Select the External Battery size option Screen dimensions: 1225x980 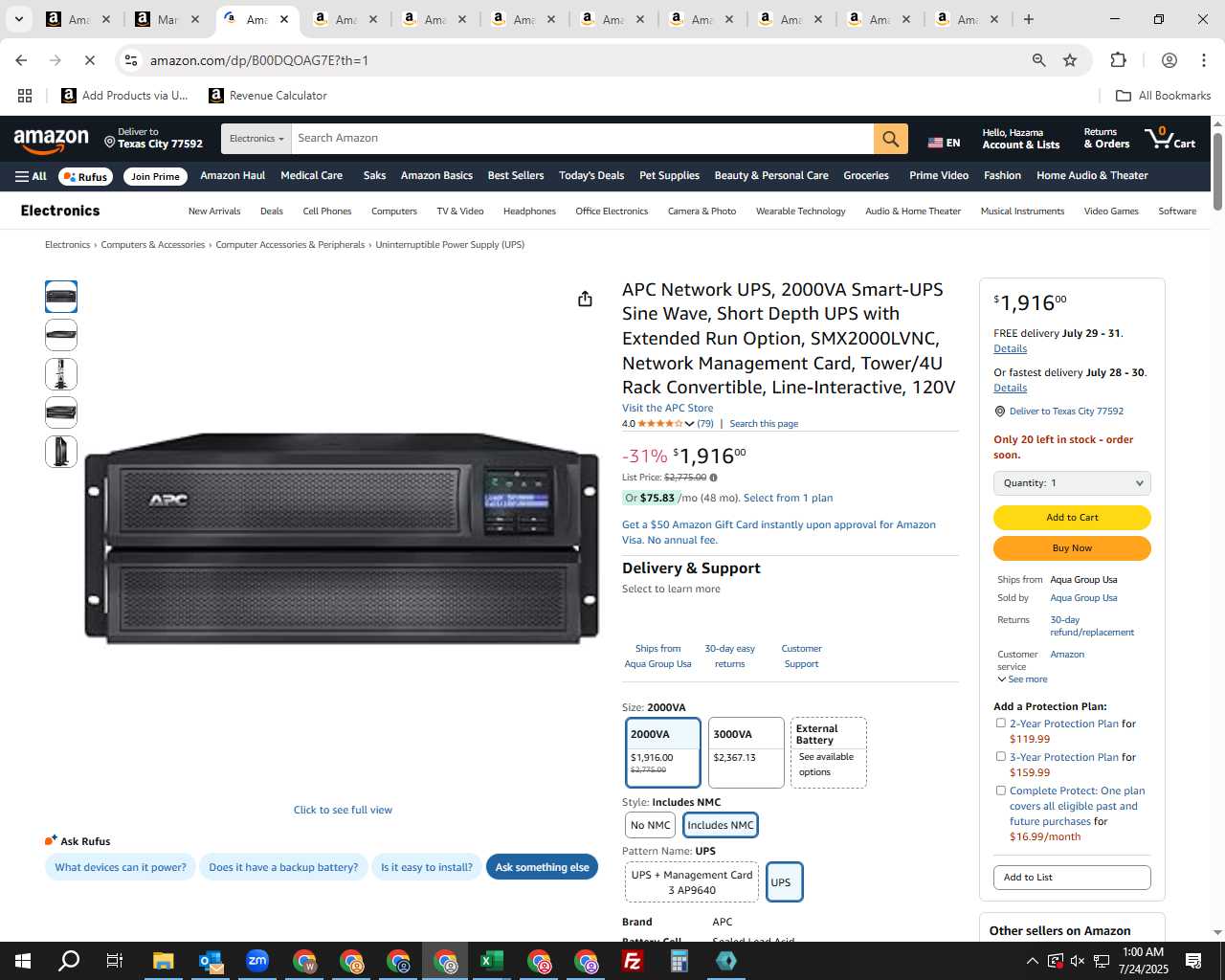tap(829, 752)
